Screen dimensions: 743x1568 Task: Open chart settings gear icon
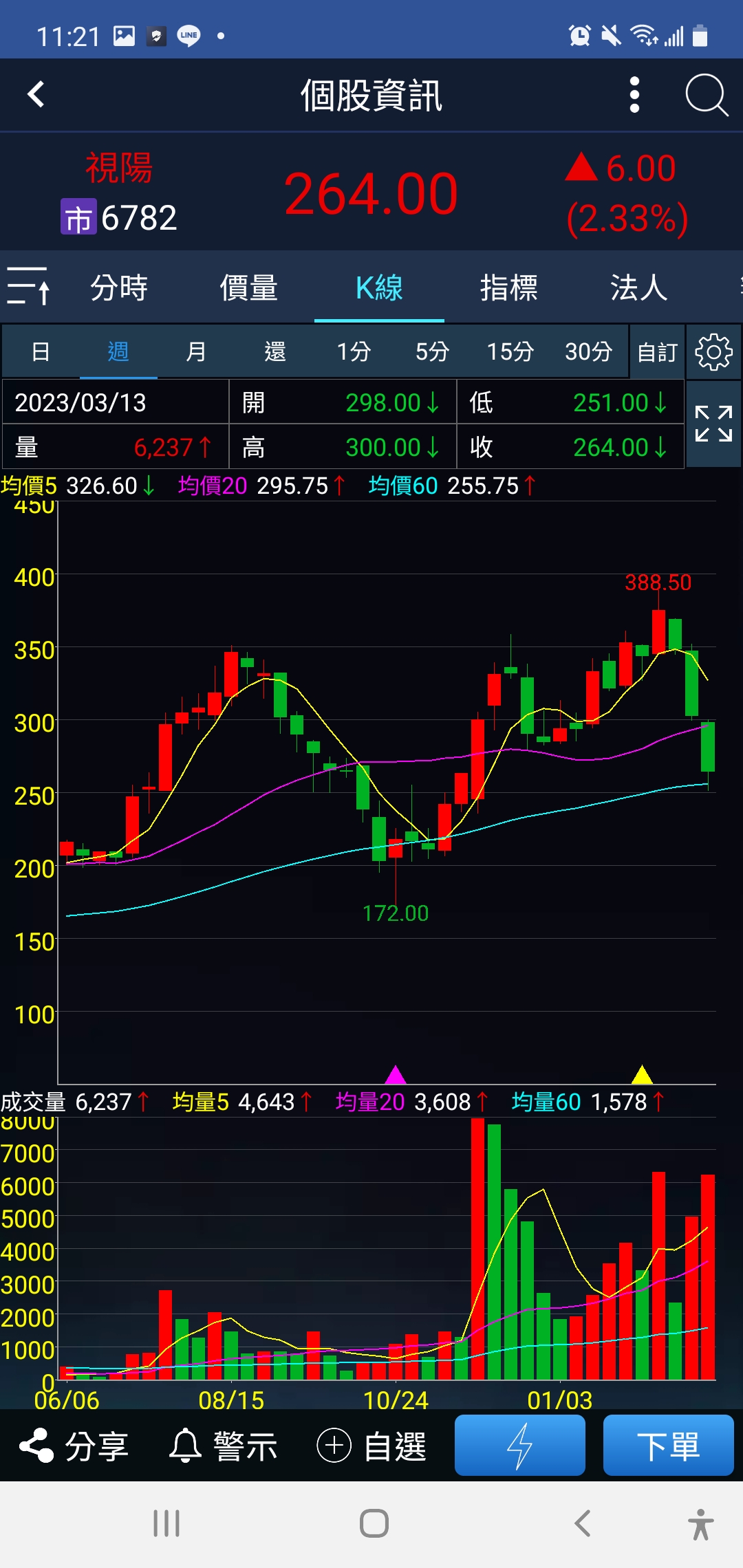pos(713,352)
